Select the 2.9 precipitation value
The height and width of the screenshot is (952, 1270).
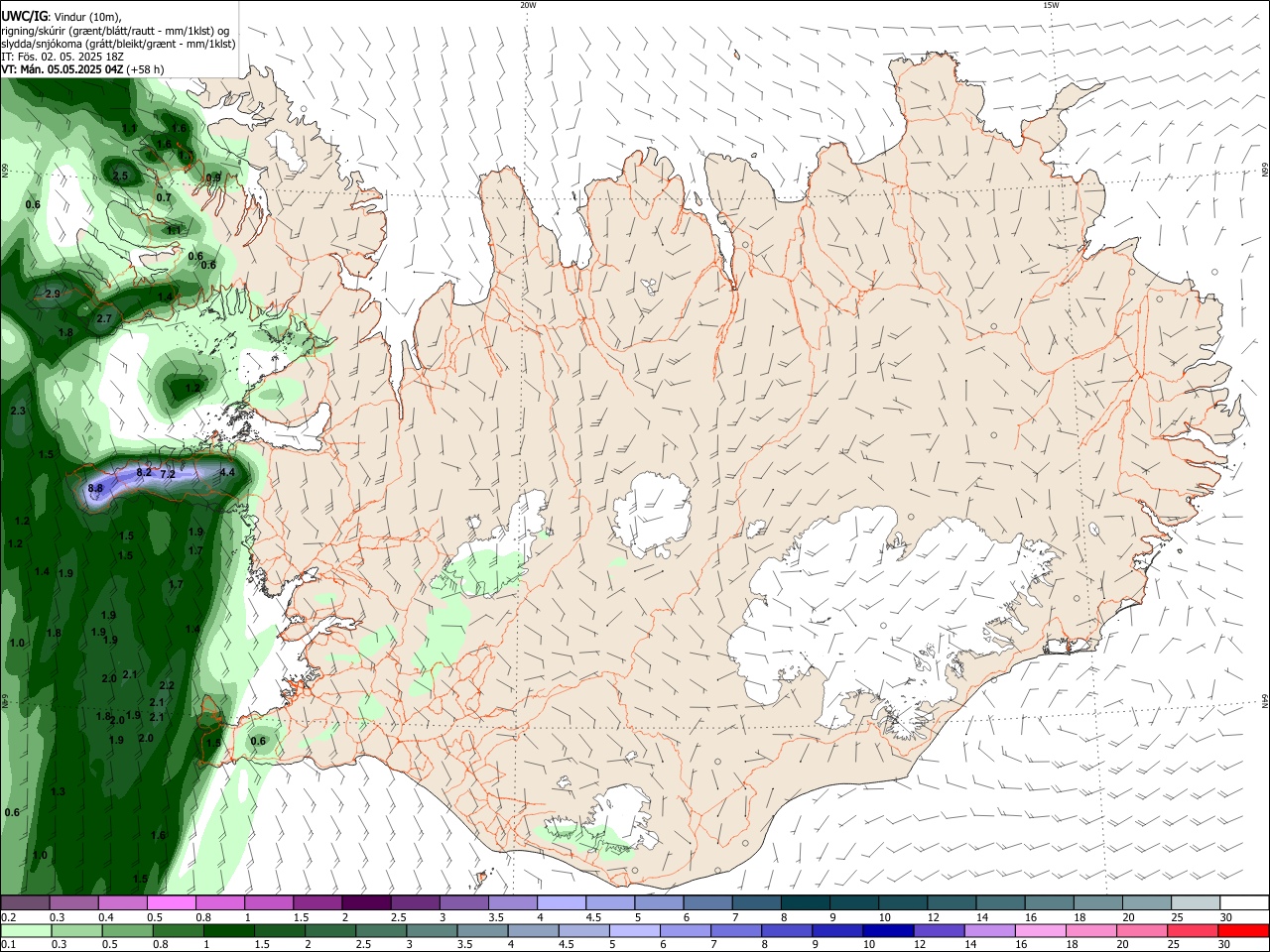53,295
